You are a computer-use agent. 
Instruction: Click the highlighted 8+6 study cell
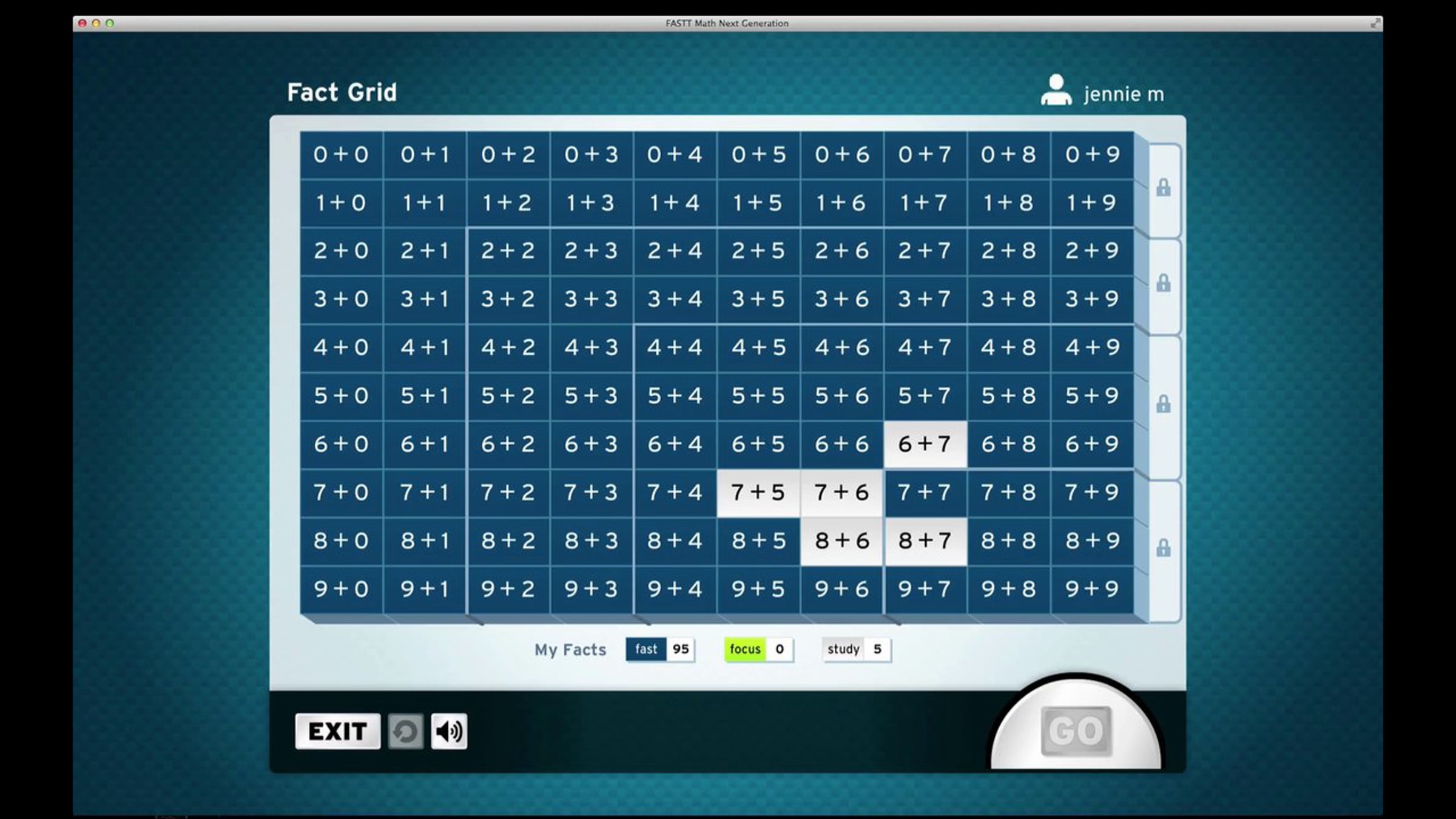[x=841, y=541]
